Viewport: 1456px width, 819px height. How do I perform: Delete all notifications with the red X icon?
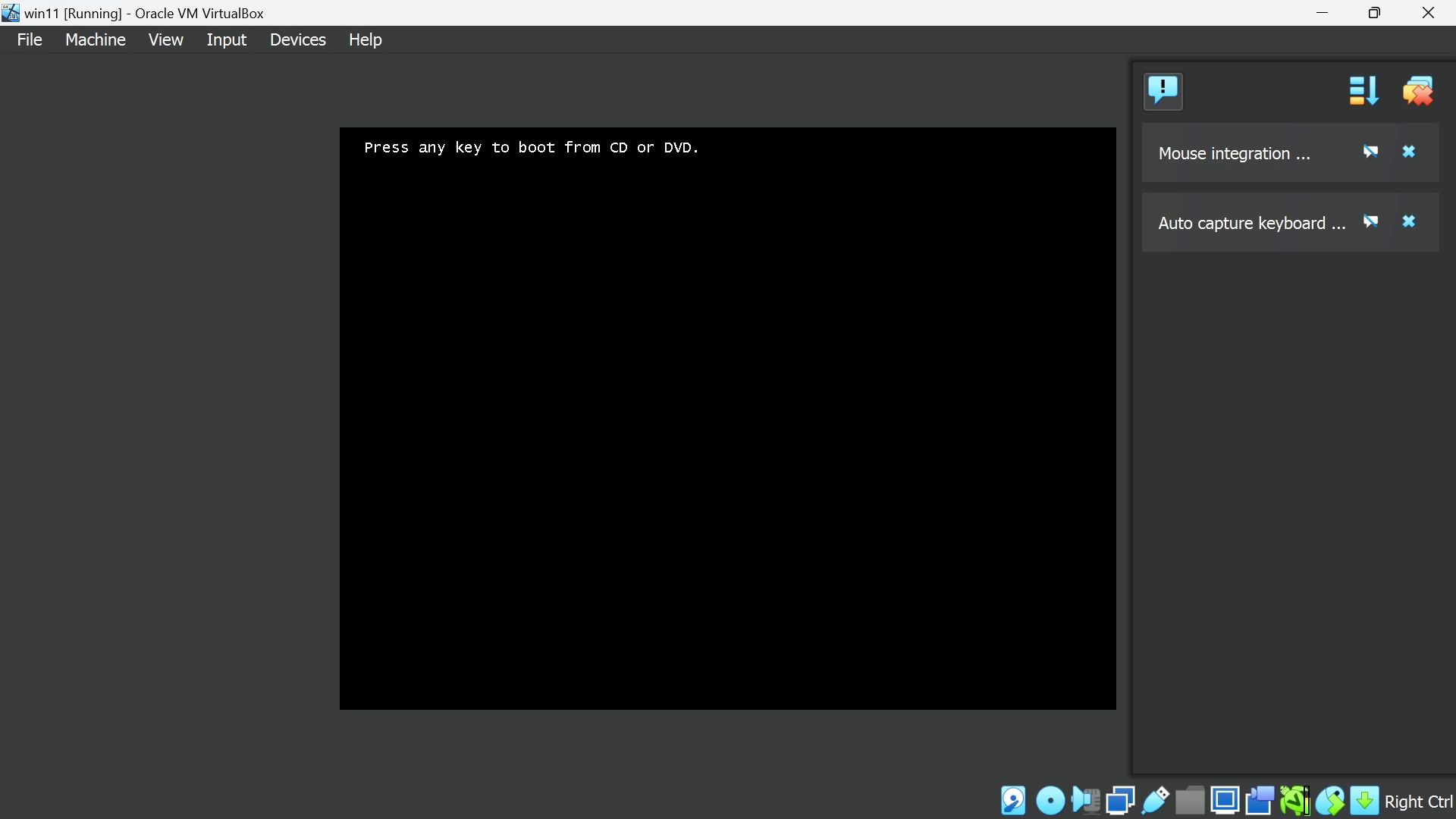point(1418,91)
